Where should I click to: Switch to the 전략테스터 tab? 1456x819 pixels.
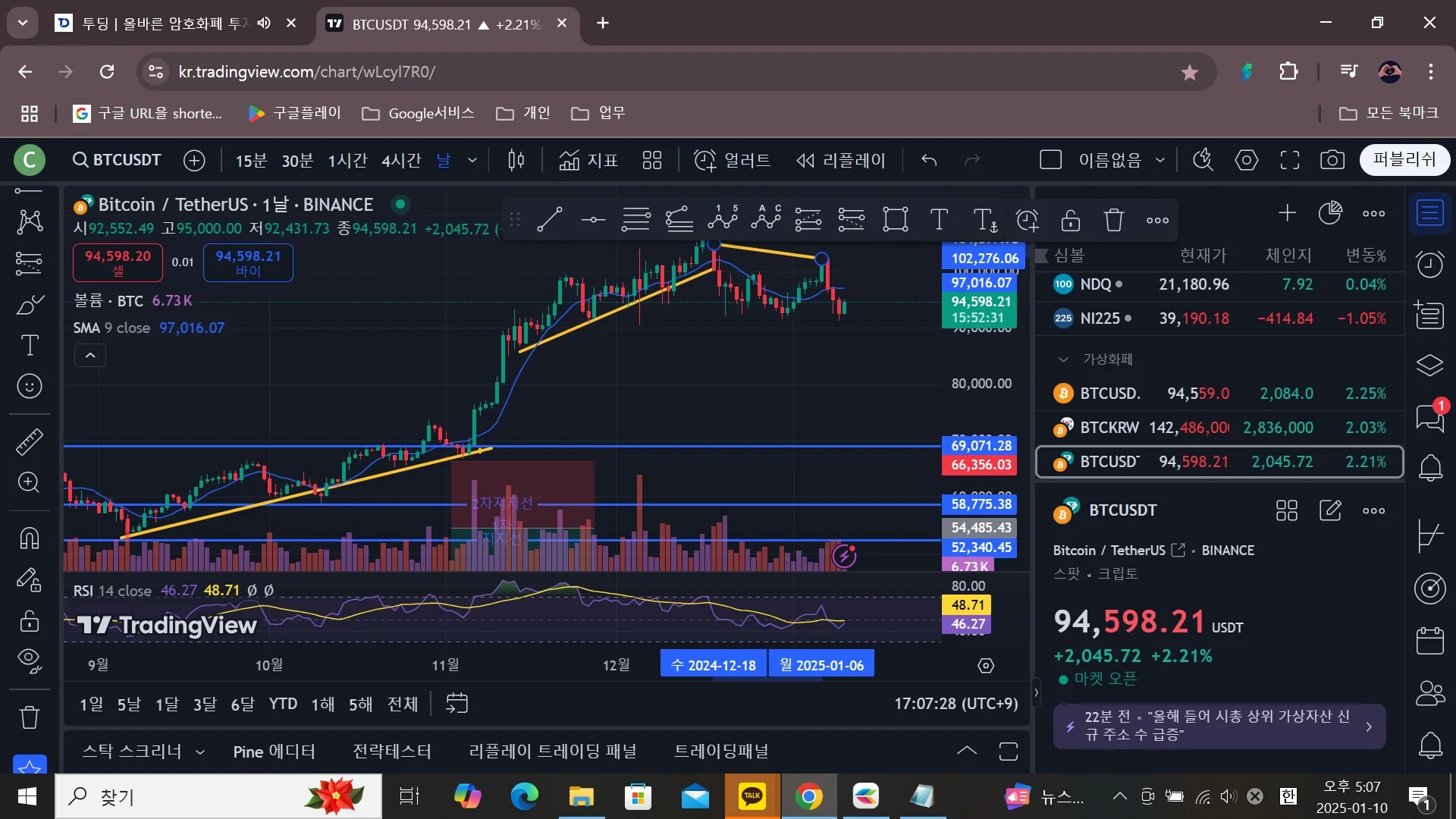(x=391, y=752)
